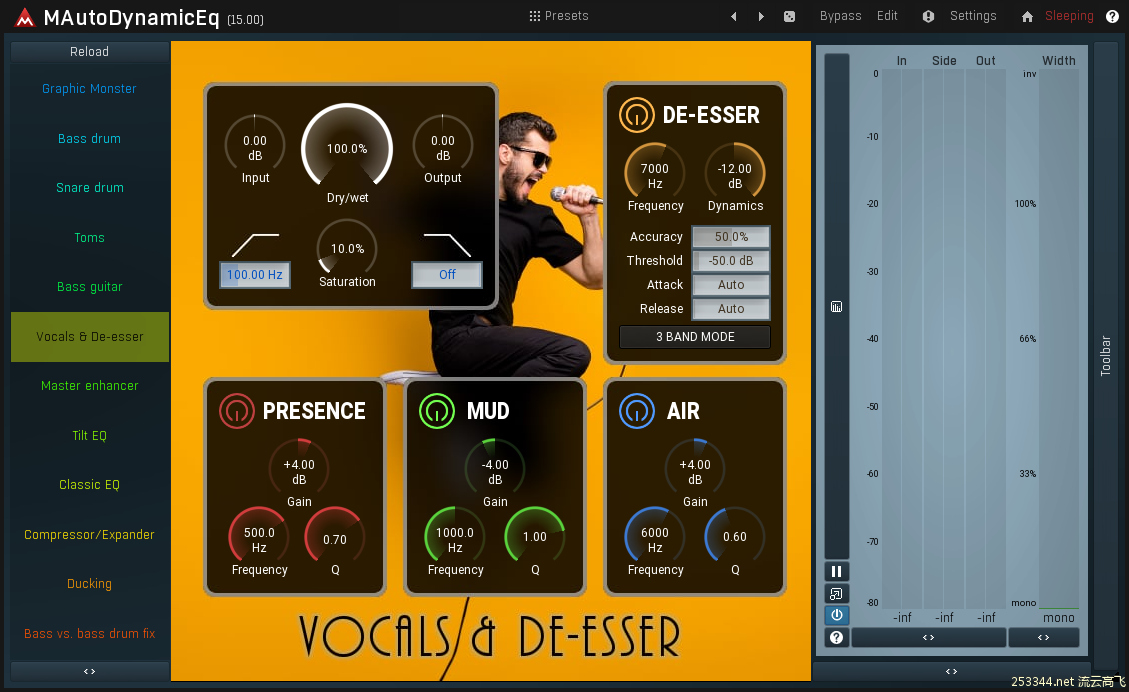The image size is (1129, 692).
Task: Click the random preset dice icon
Action: click(789, 16)
